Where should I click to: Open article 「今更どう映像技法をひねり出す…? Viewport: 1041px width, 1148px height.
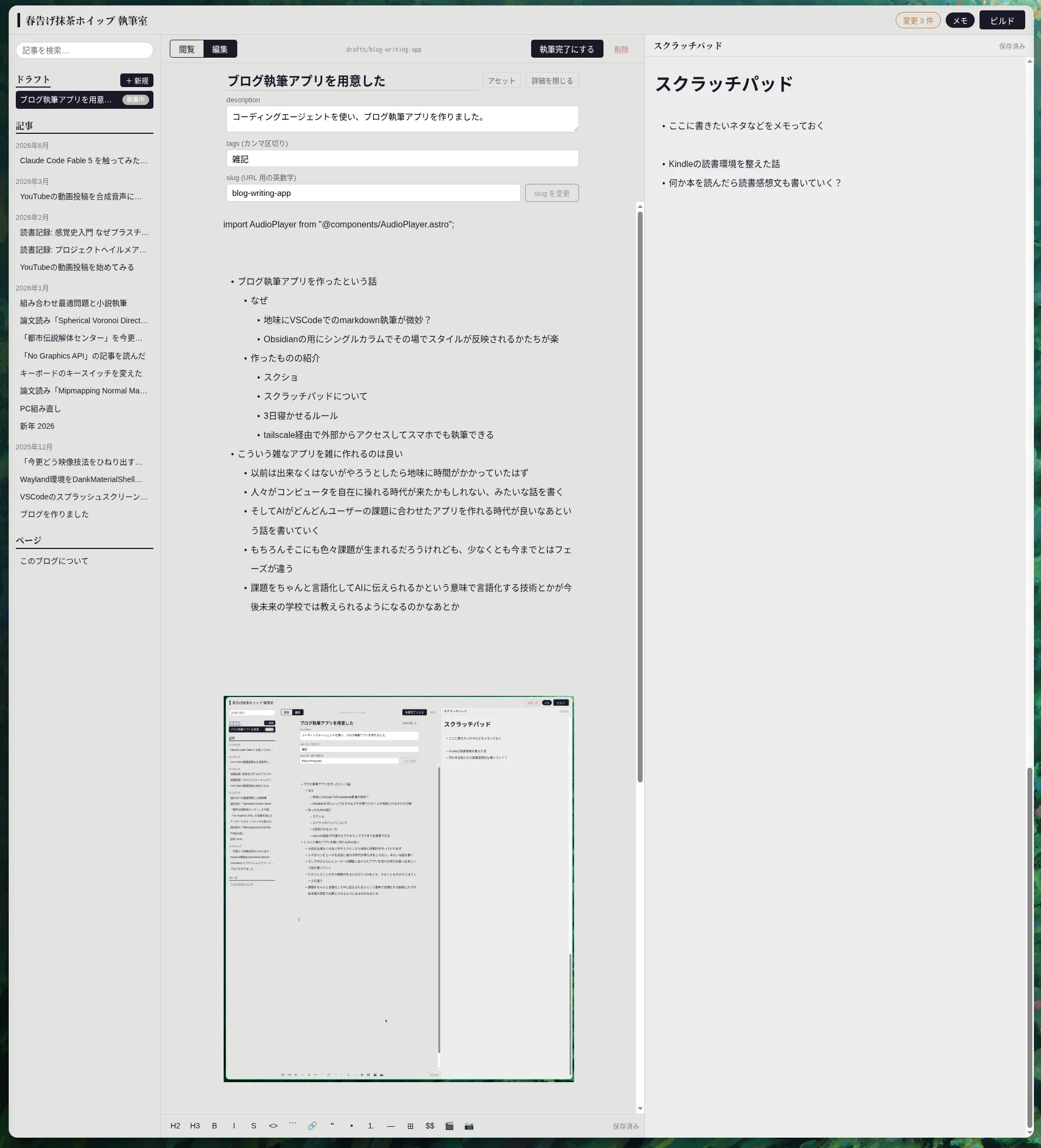click(x=84, y=462)
